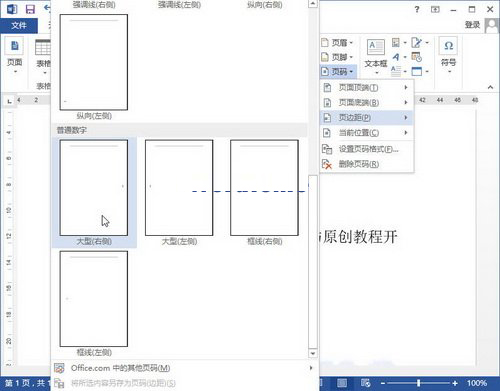
Task: Choose the 框线(右侧) page number thumbnail
Action: tap(264, 188)
